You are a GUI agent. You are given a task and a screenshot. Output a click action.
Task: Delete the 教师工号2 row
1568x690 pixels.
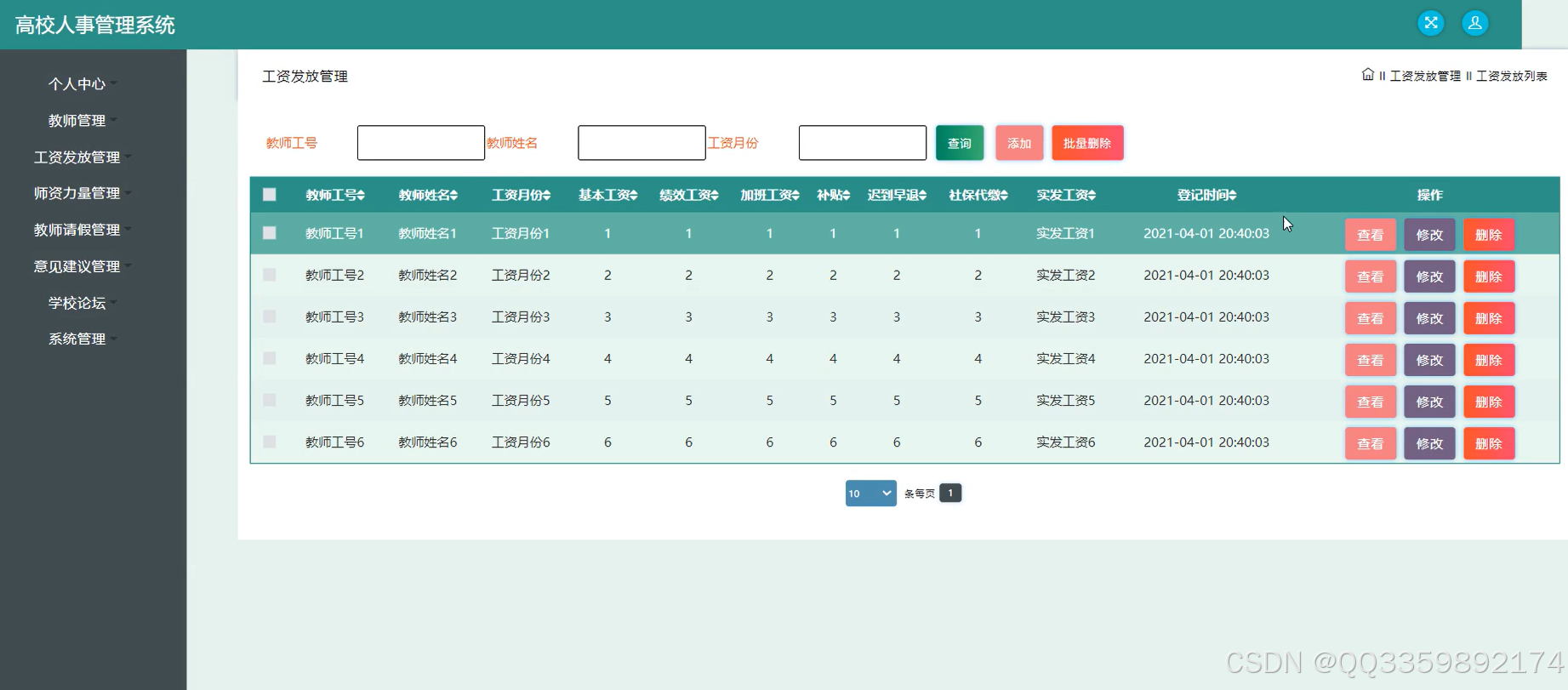pyautogui.click(x=1489, y=277)
